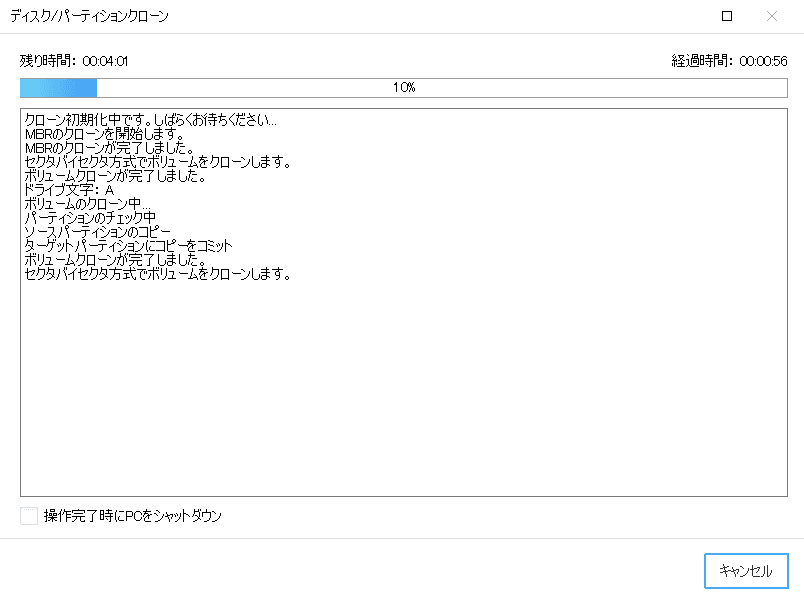This screenshot has width=804, height=603.
Task: Enable the shutdown-on-completion checkbox
Action: point(29,516)
